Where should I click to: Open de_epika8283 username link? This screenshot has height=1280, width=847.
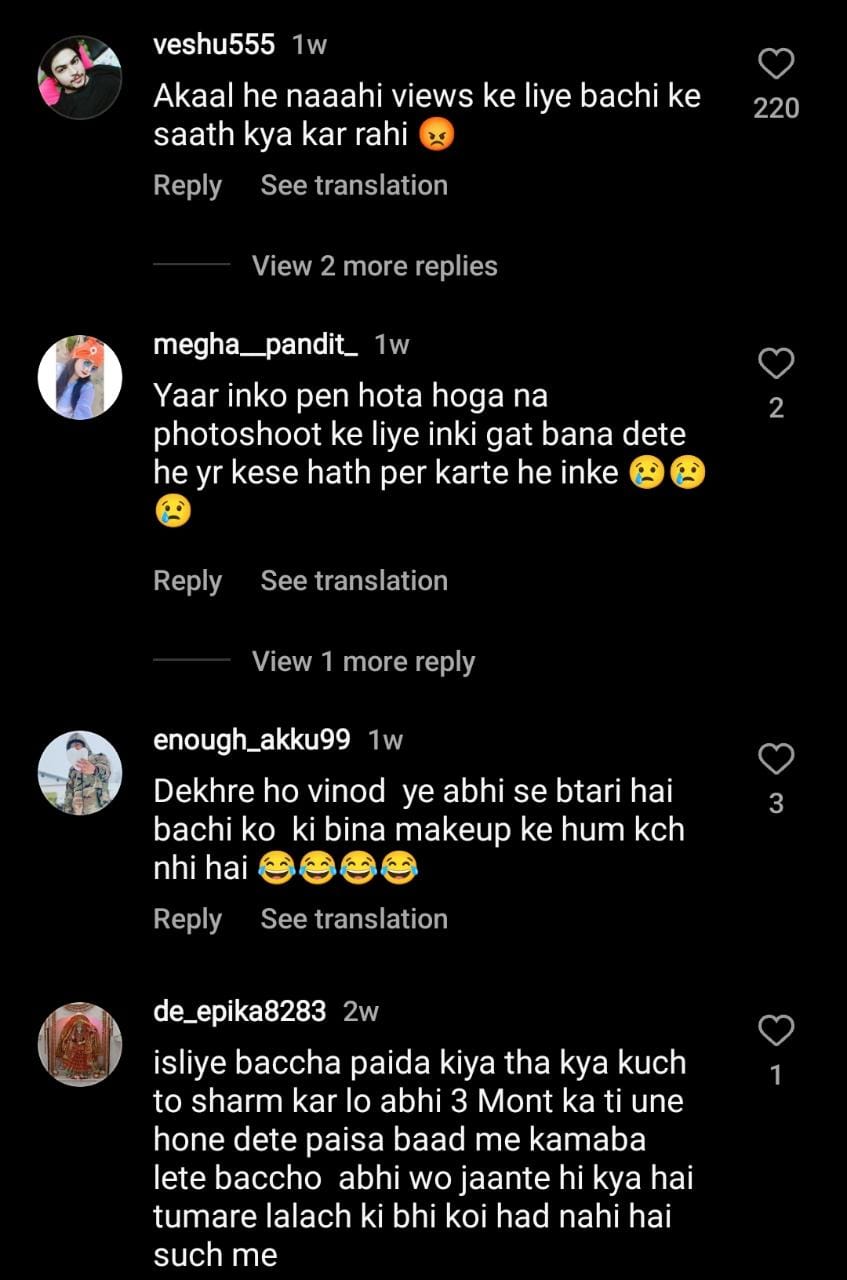point(239,1011)
